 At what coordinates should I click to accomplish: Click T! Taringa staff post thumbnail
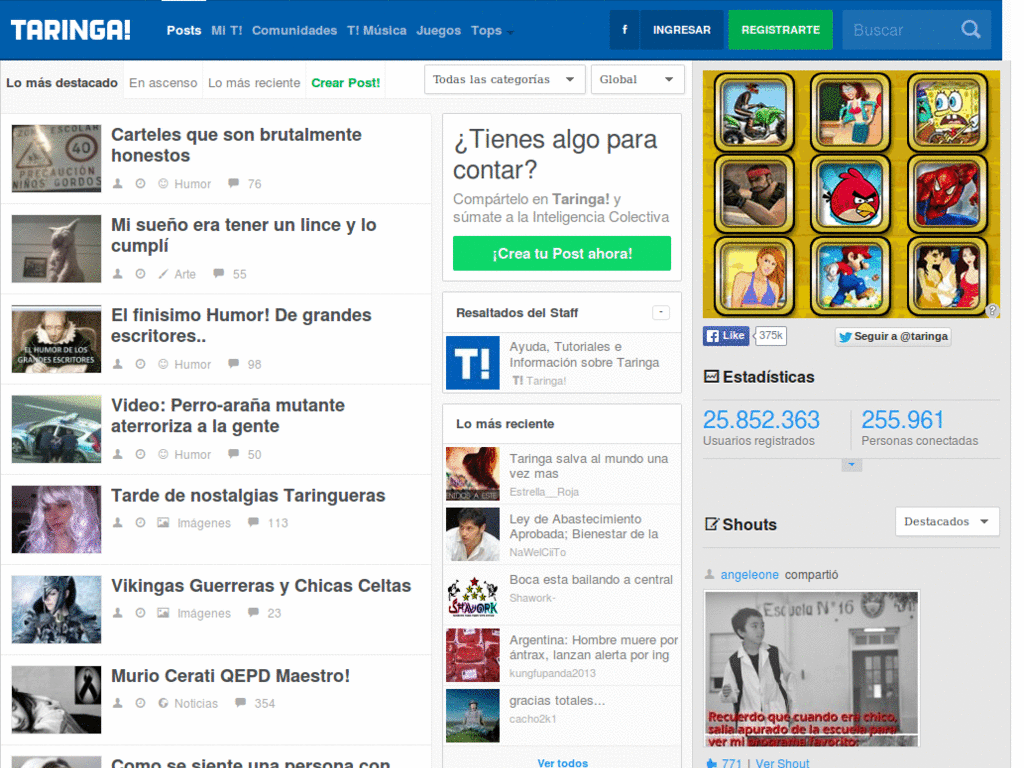(473, 362)
